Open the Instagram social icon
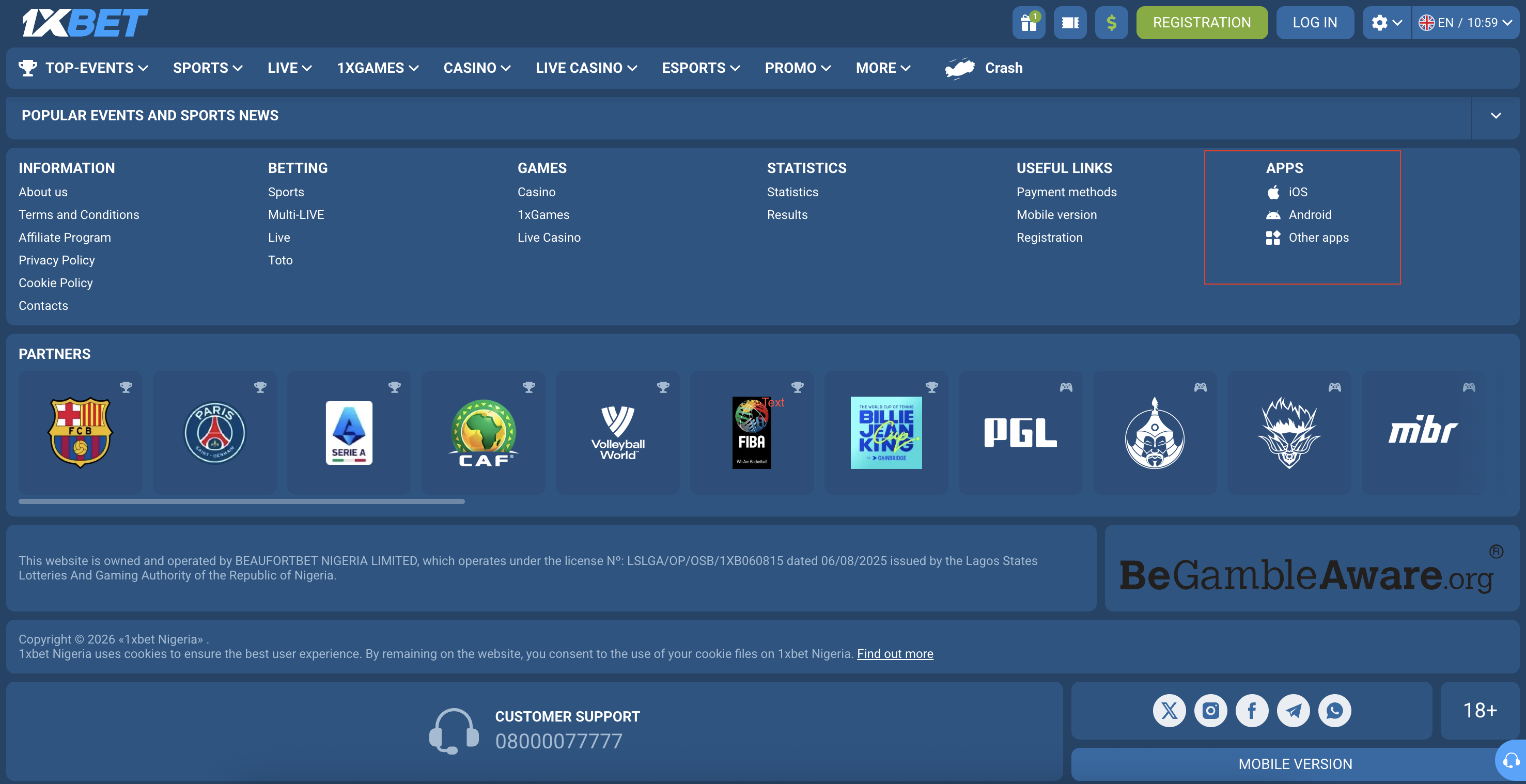The image size is (1526, 784). 1210,710
